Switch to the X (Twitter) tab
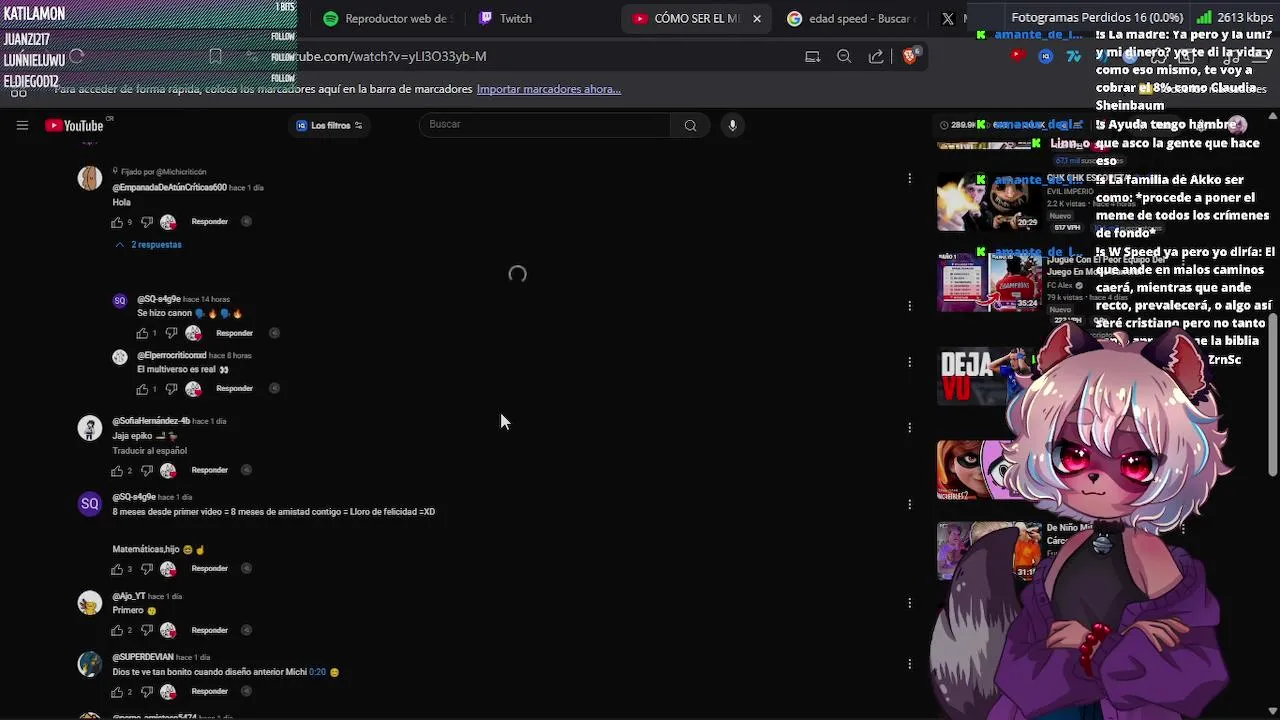This screenshot has width=1280, height=720. tap(948, 18)
